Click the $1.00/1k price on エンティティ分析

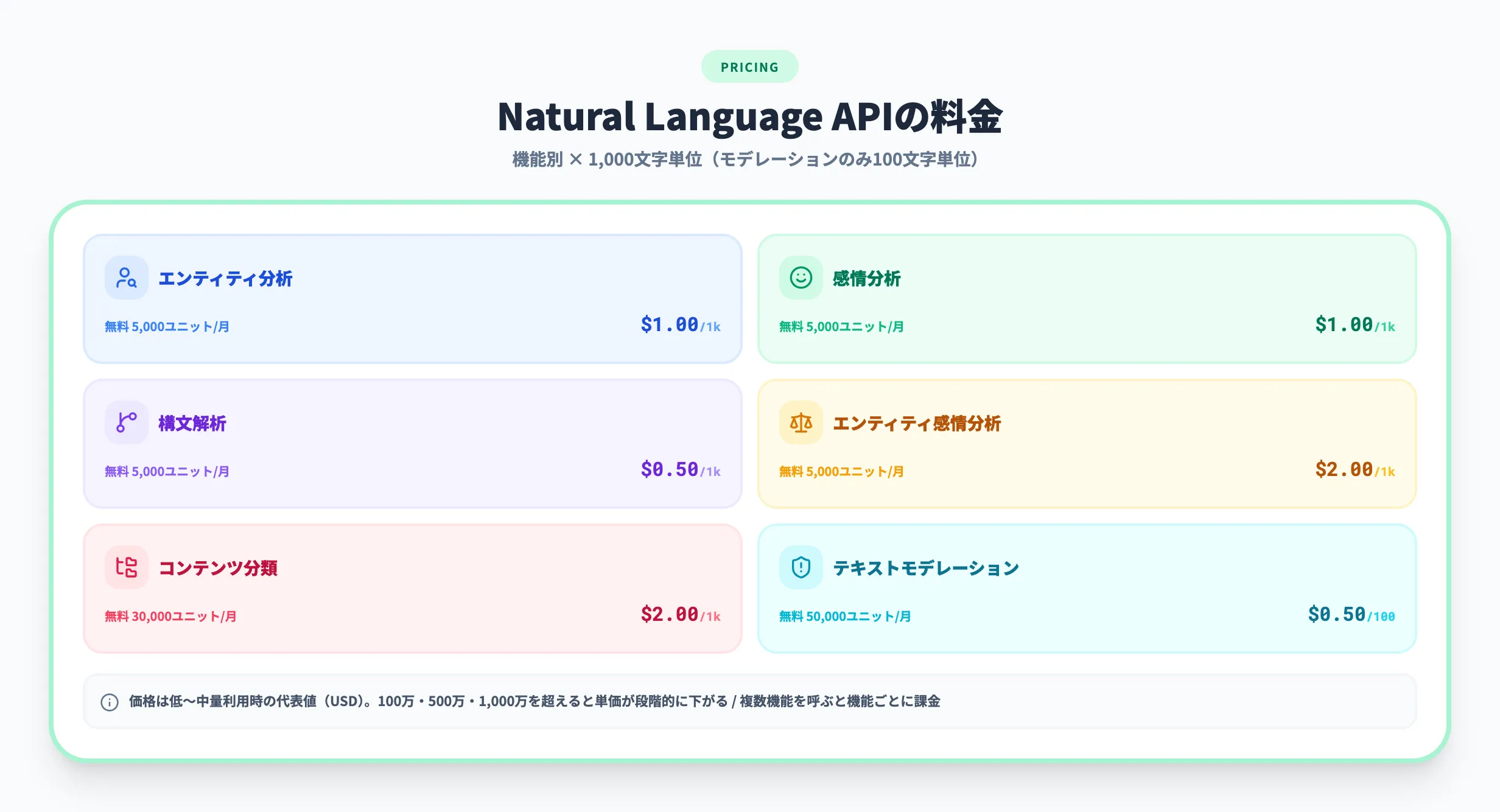pos(678,324)
